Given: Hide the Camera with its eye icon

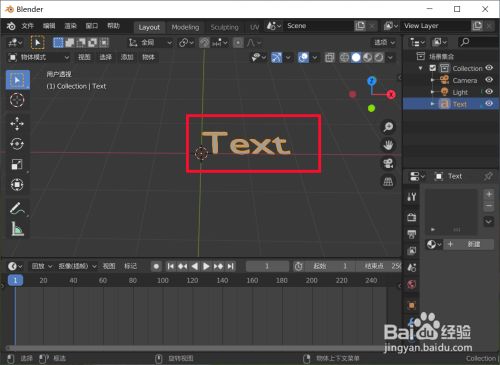Looking at the screenshot, I should coord(489,80).
